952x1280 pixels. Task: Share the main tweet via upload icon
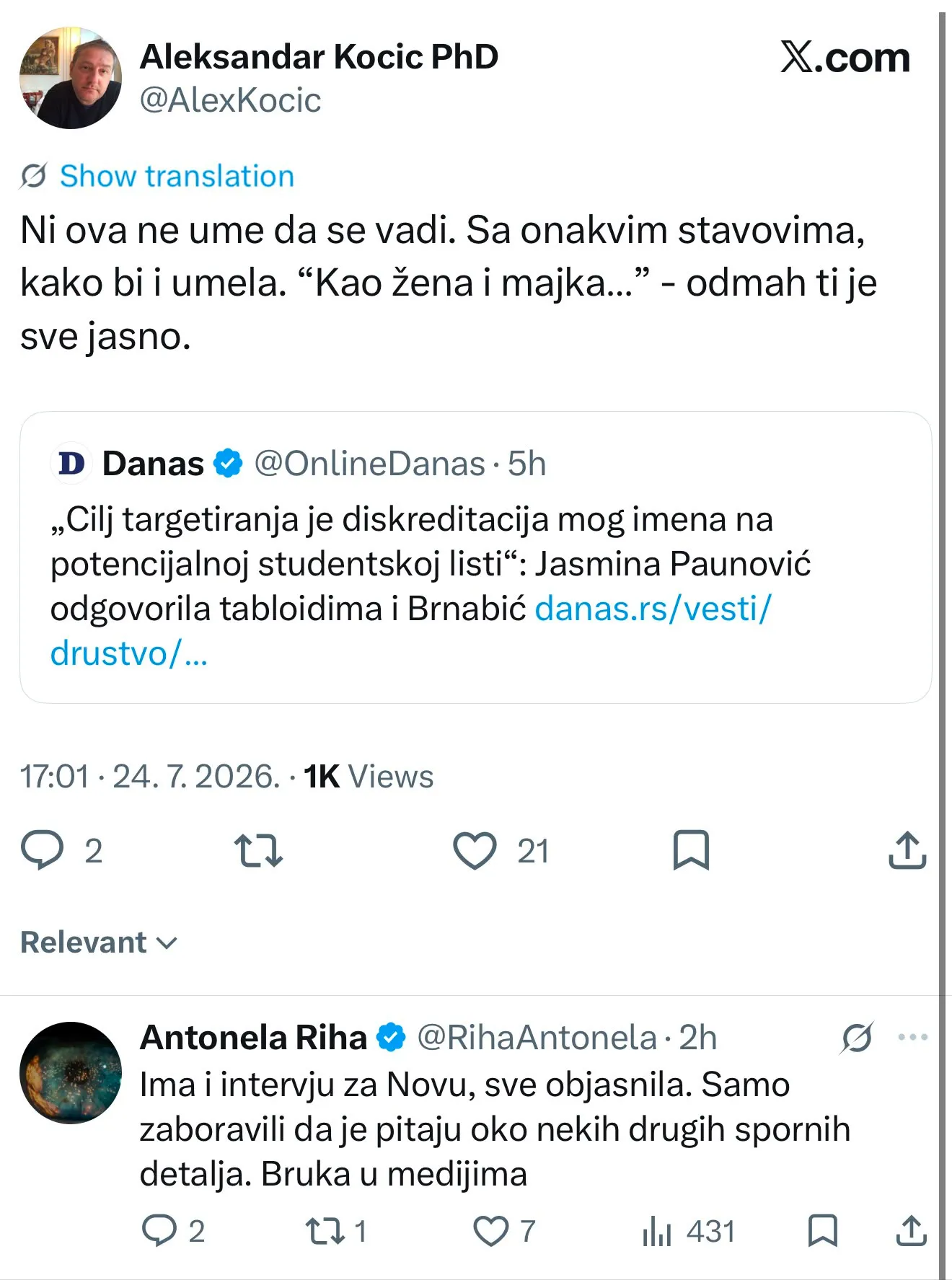[x=907, y=850]
